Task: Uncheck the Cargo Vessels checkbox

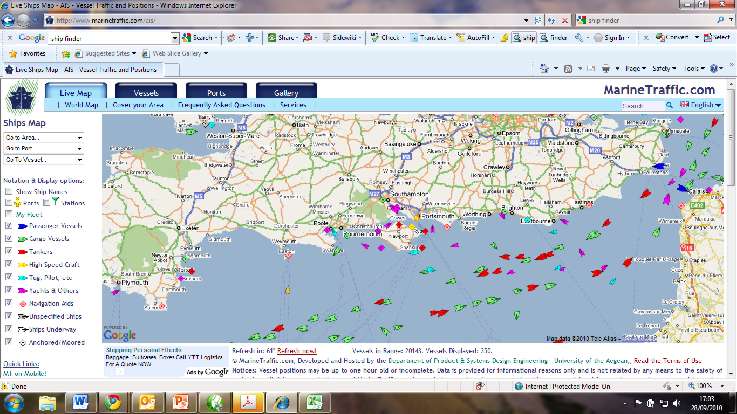Action: click(9, 239)
